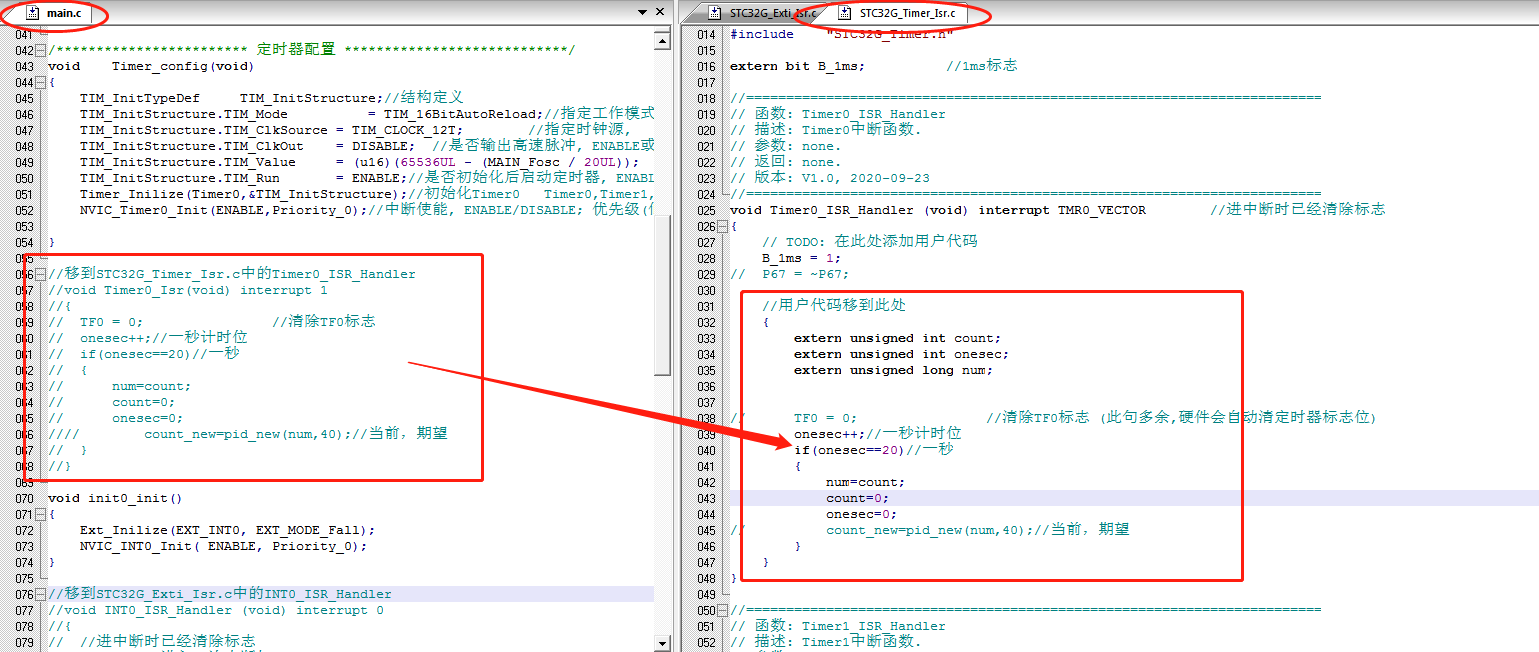Viewport: 1539px width, 652px height.
Task: Switch to the main.c tab
Action: coord(63,13)
